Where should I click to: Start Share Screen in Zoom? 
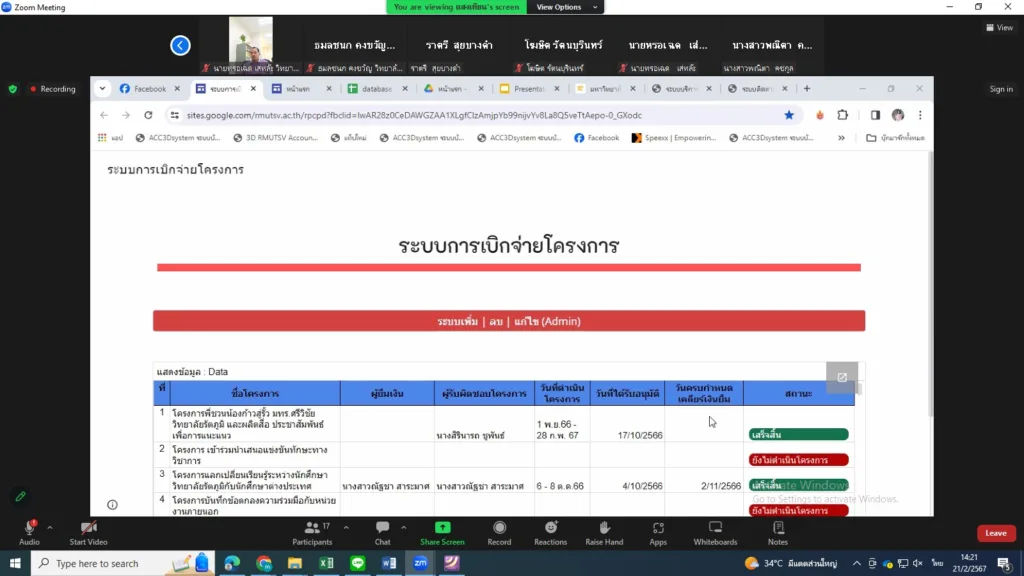click(442, 532)
